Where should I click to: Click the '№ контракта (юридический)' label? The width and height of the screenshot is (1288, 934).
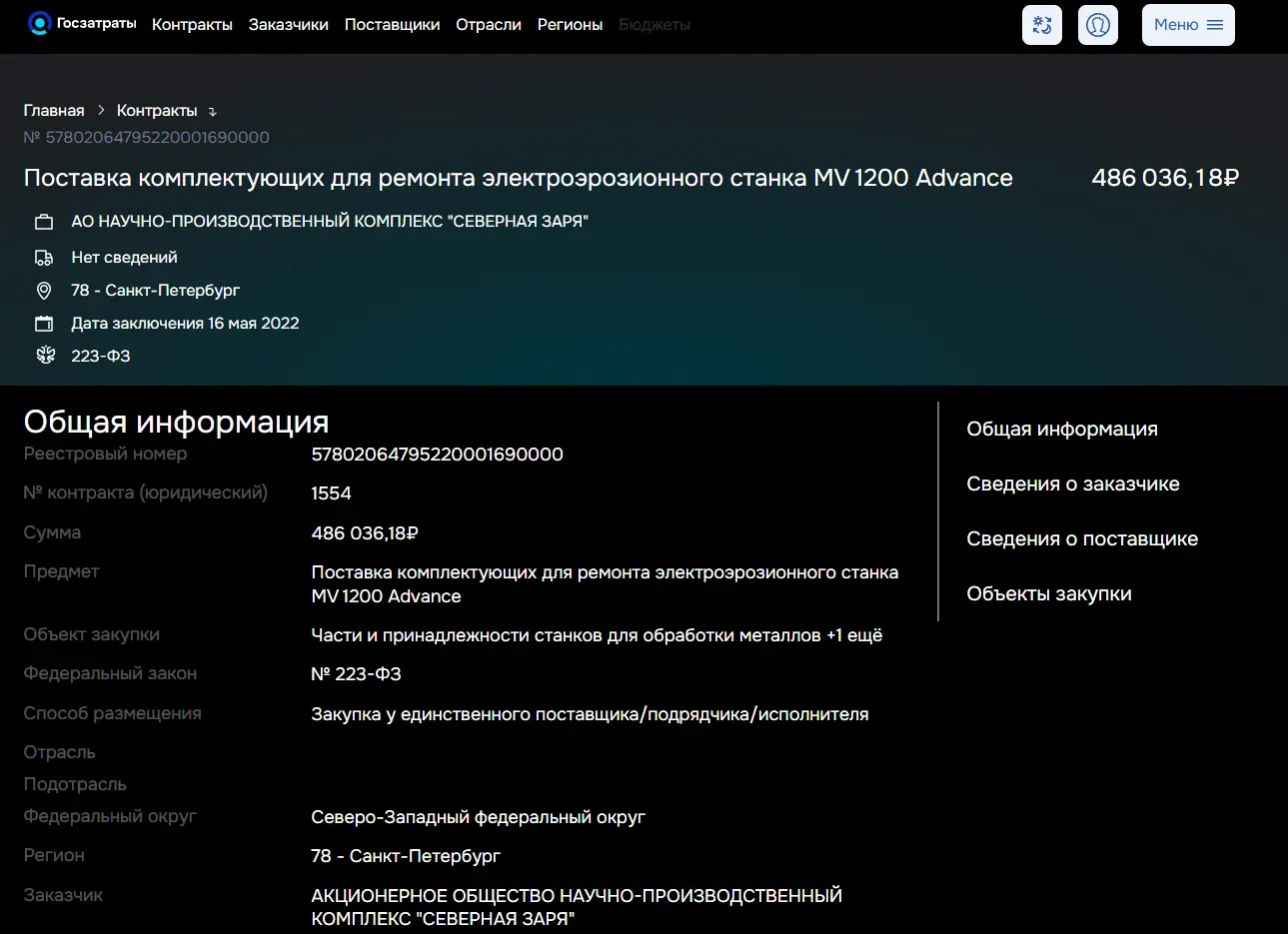[x=146, y=492]
